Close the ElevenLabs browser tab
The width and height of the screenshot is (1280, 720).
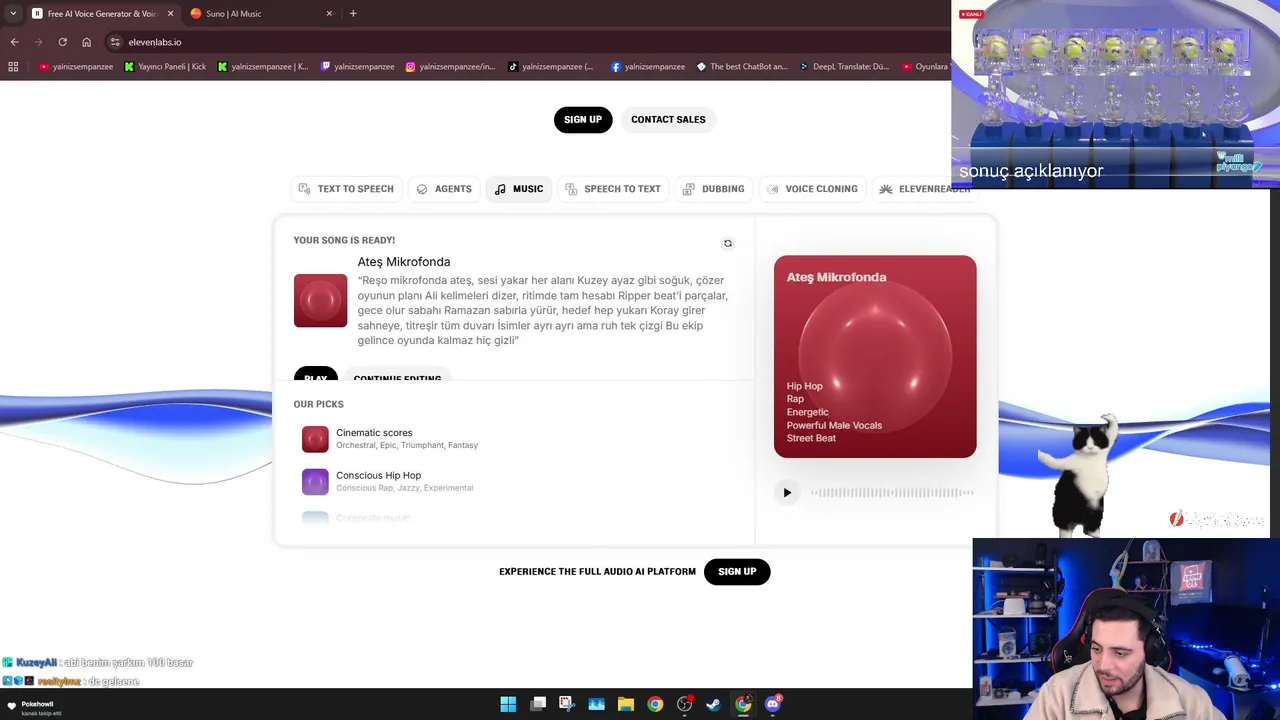170,14
